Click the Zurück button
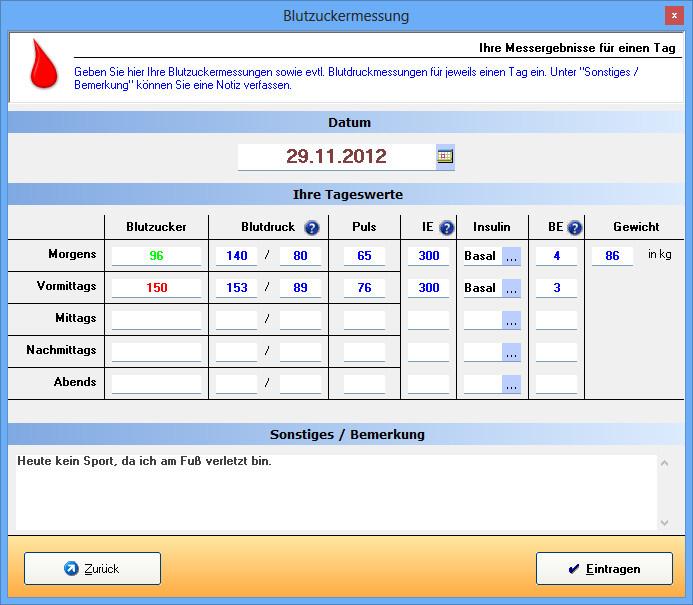 click(x=92, y=568)
